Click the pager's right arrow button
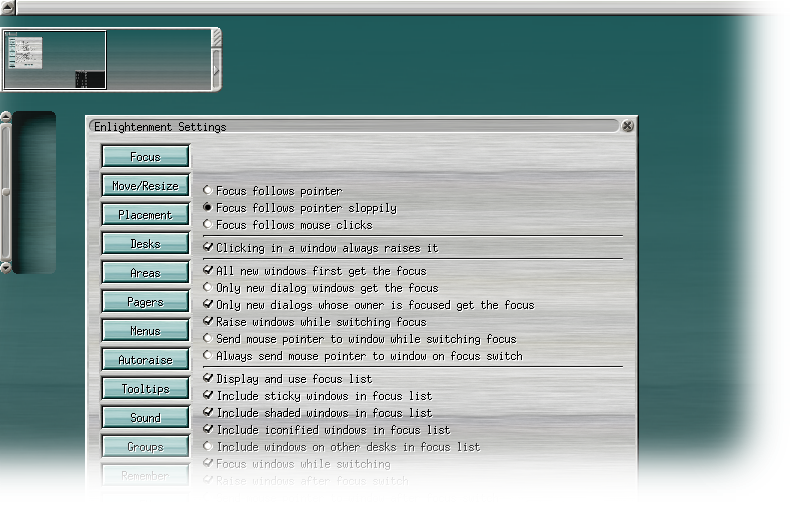 point(216,70)
